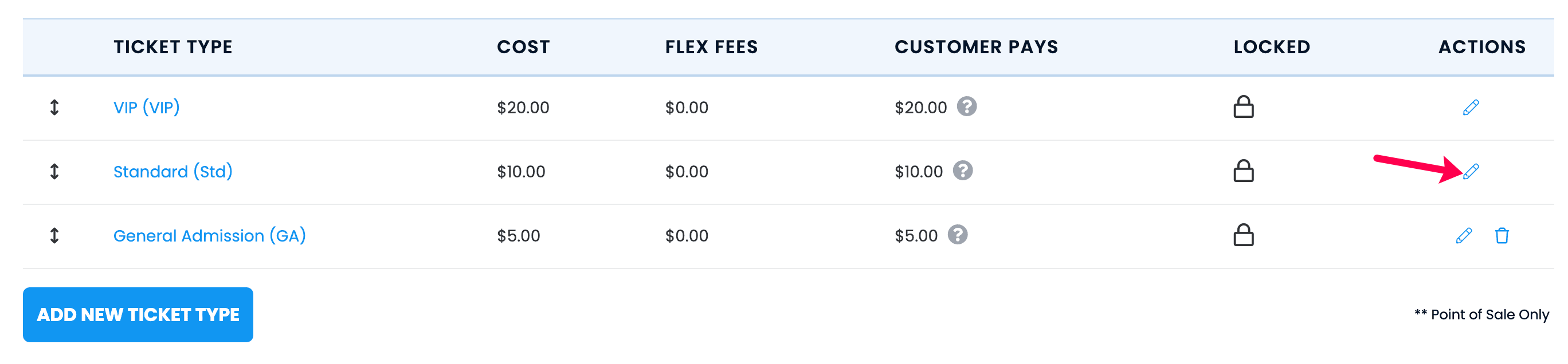Edit the General Admission pencil icon

(1463, 235)
